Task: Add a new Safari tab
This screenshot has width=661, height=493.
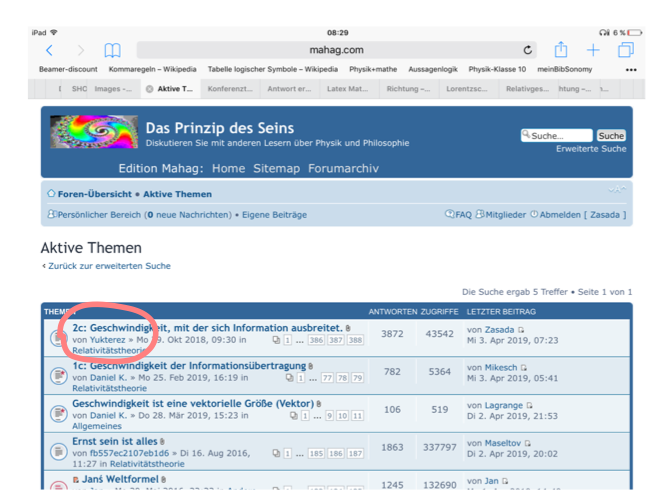Action: [593, 50]
